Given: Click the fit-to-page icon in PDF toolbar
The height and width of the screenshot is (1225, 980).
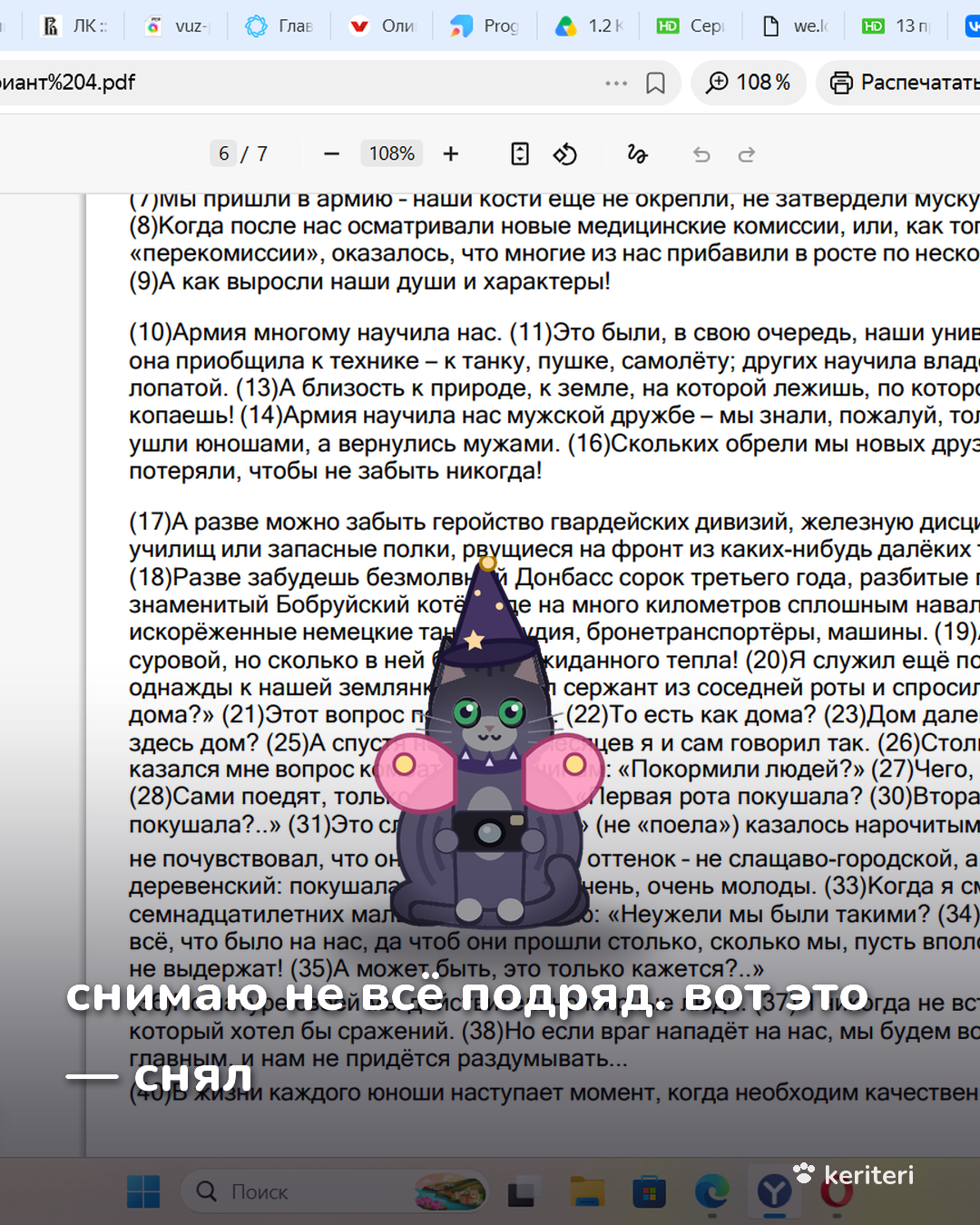Looking at the screenshot, I should point(520,154).
